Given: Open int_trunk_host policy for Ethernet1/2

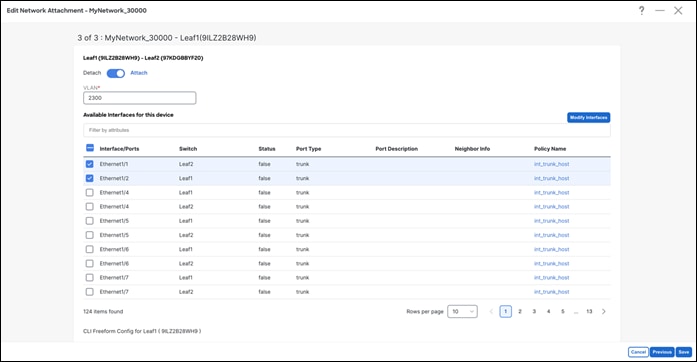Looking at the screenshot, I should pyautogui.click(x=552, y=178).
